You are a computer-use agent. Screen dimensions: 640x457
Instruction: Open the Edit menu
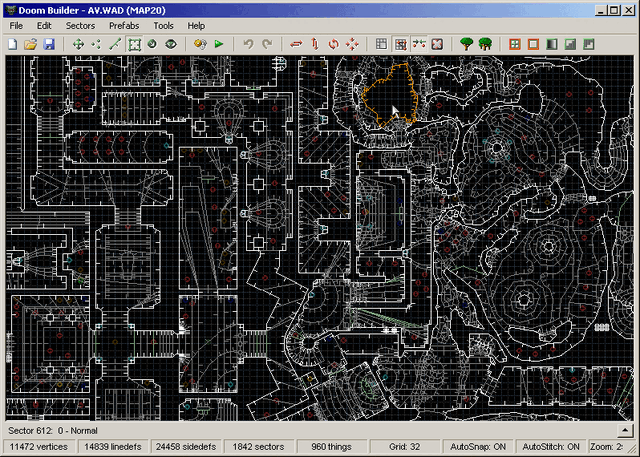point(44,26)
